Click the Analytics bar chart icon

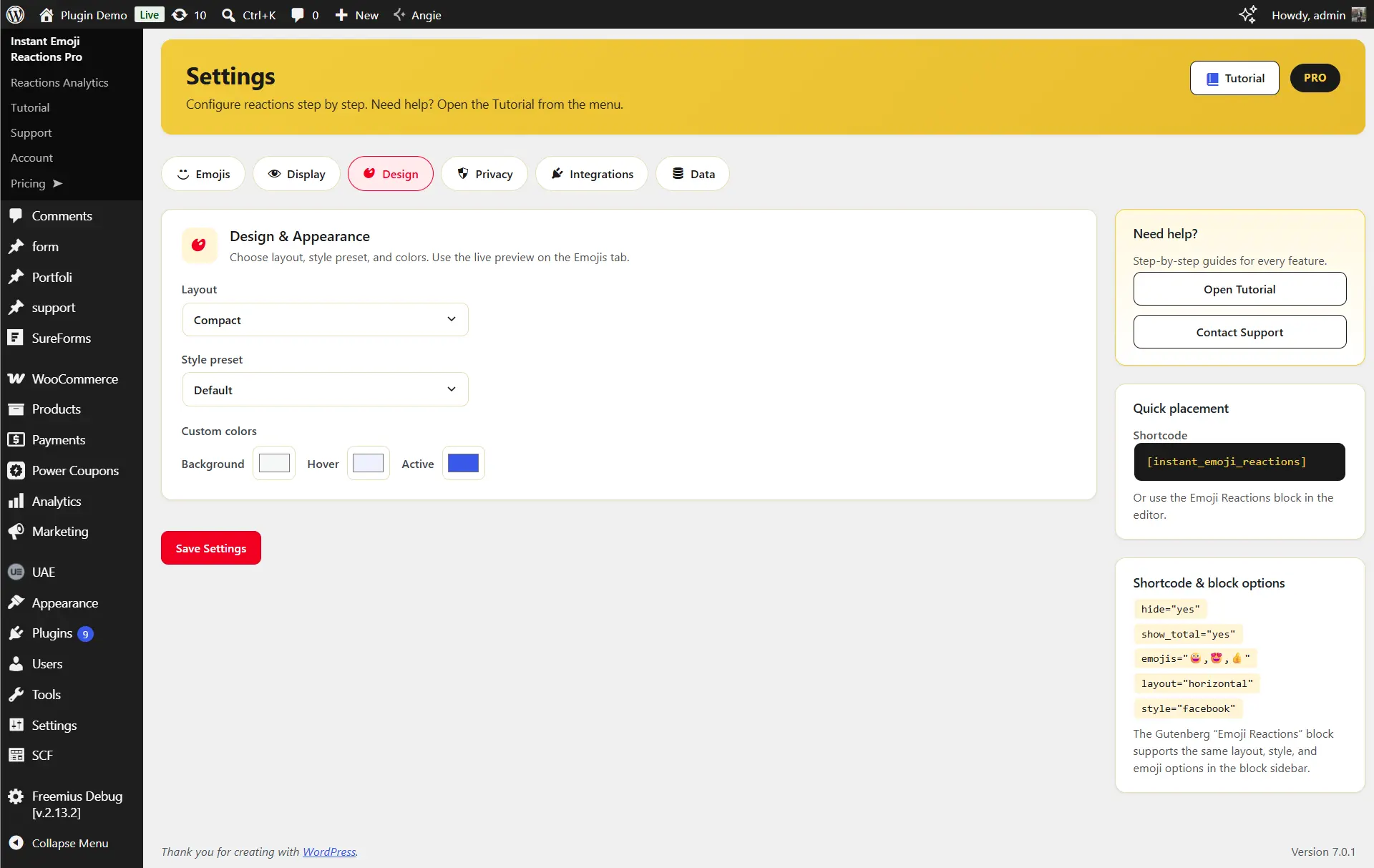[16, 501]
